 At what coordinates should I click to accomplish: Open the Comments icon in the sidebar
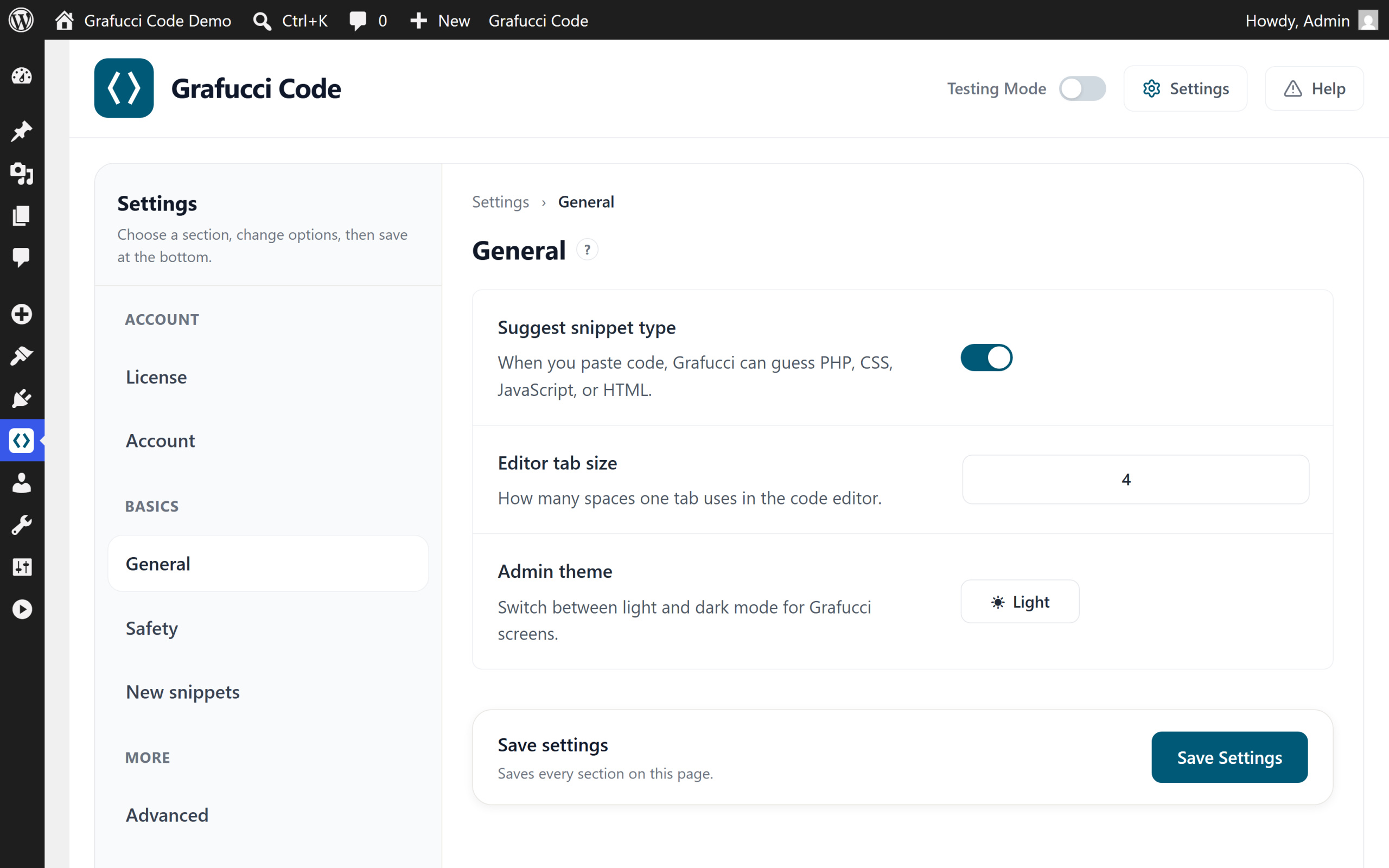(x=22, y=257)
